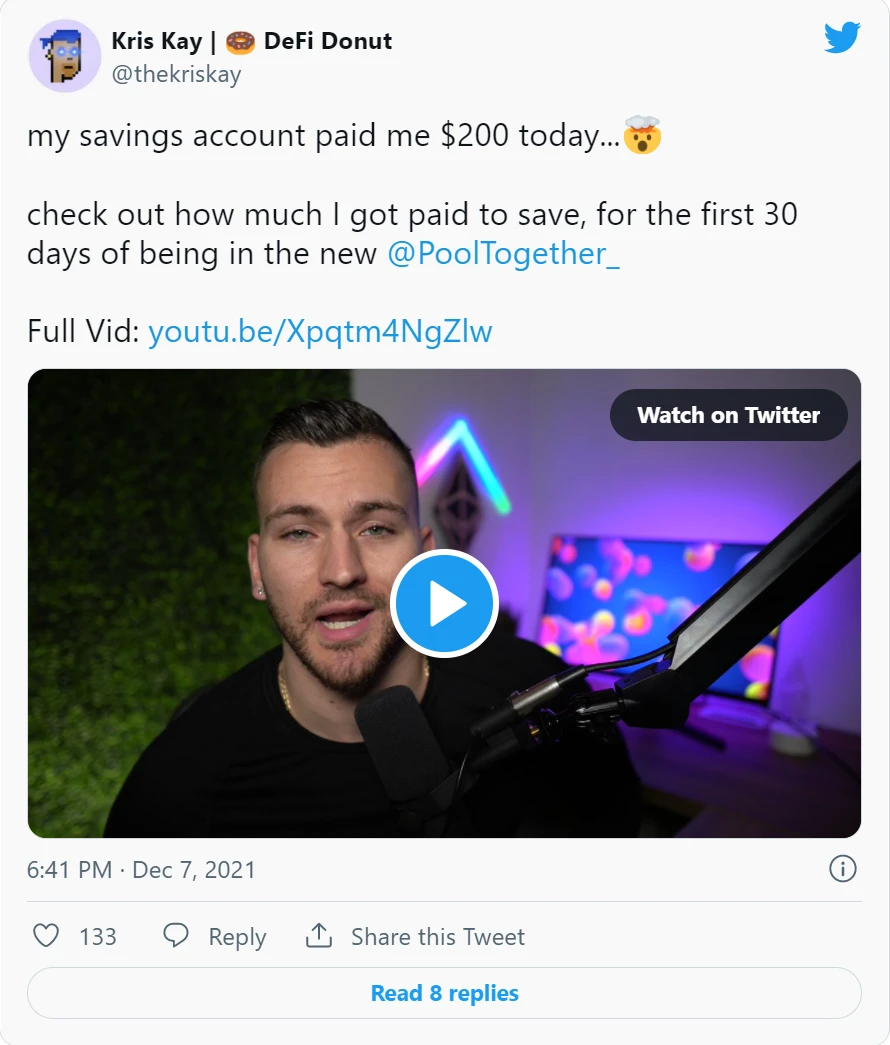Open the youtu.be/Xpqtm4NgZlw link
The width and height of the screenshot is (890, 1045).
click(320, 331)
